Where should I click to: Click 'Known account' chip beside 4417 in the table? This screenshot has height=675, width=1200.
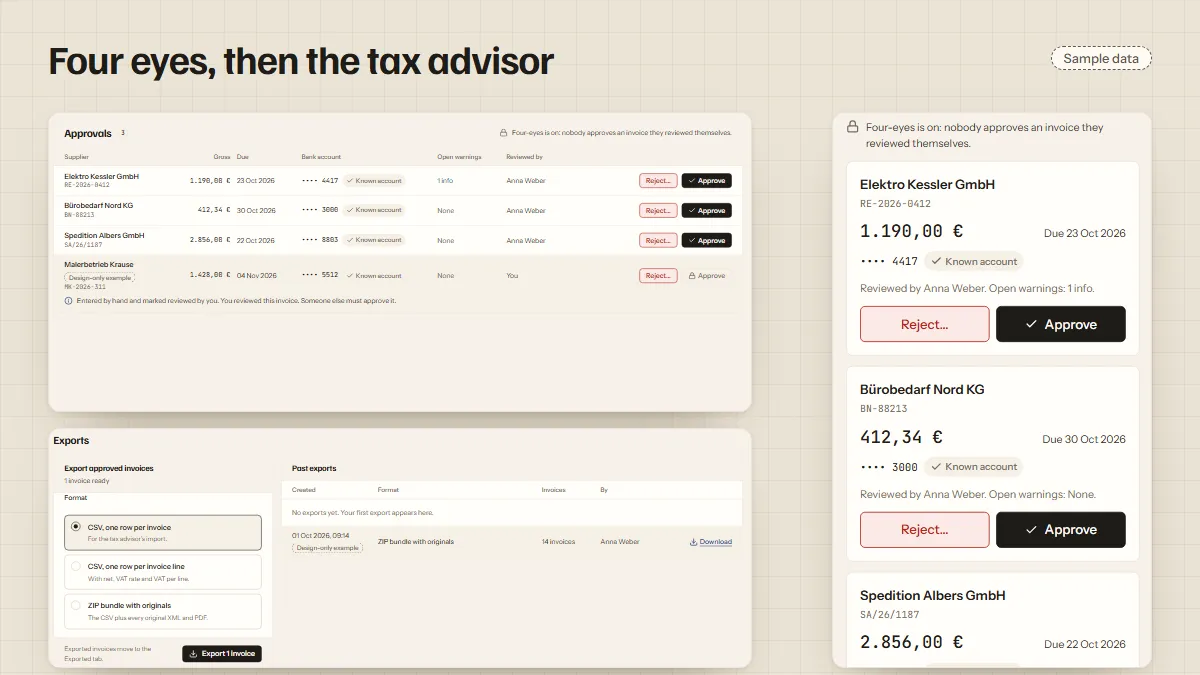(x=374, y=181)
